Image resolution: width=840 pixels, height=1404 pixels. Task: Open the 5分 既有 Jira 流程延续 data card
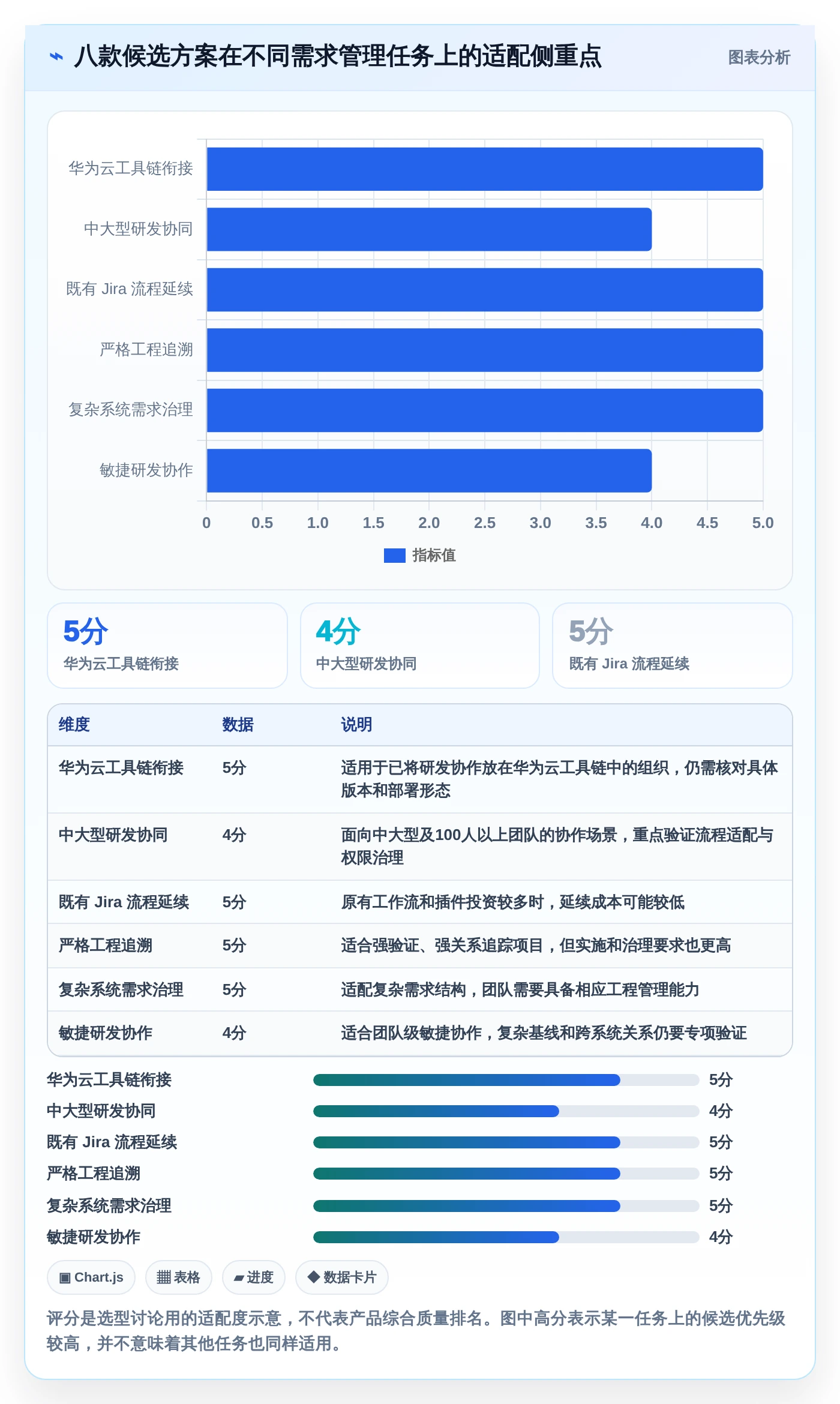coord(673,646)
